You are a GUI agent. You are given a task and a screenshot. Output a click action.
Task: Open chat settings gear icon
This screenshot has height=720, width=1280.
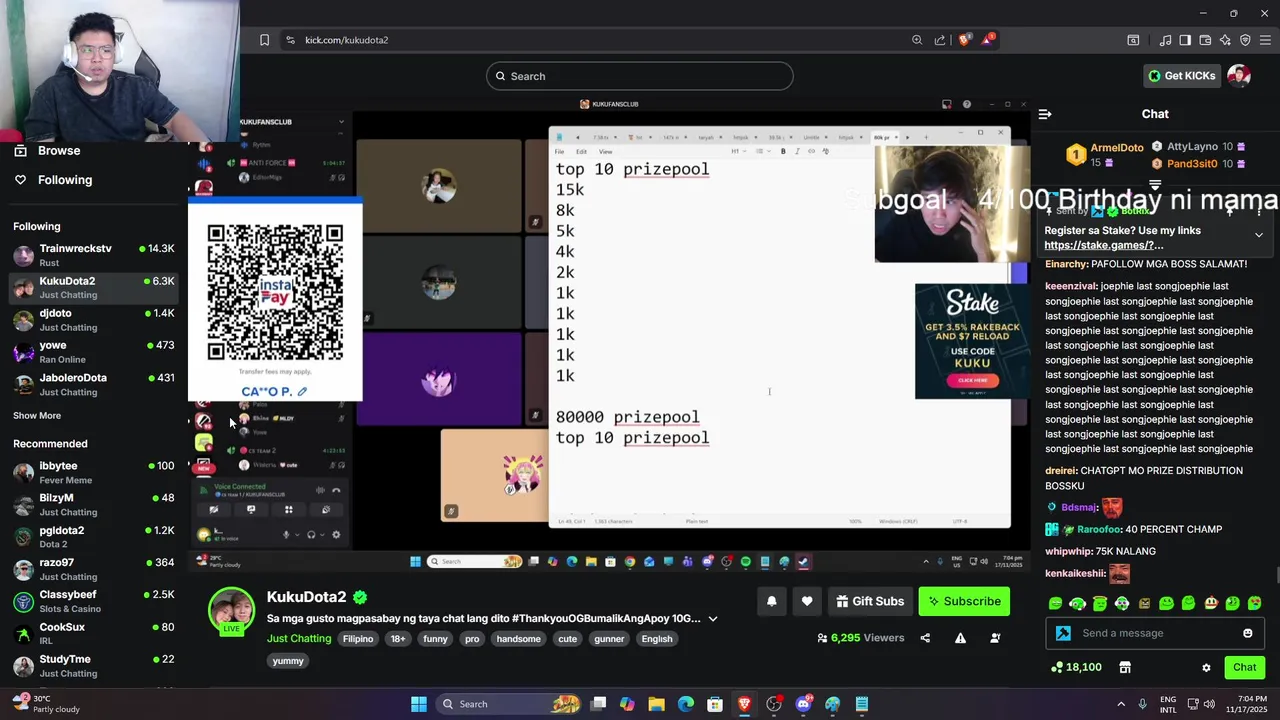click(x=1206, y=667)
